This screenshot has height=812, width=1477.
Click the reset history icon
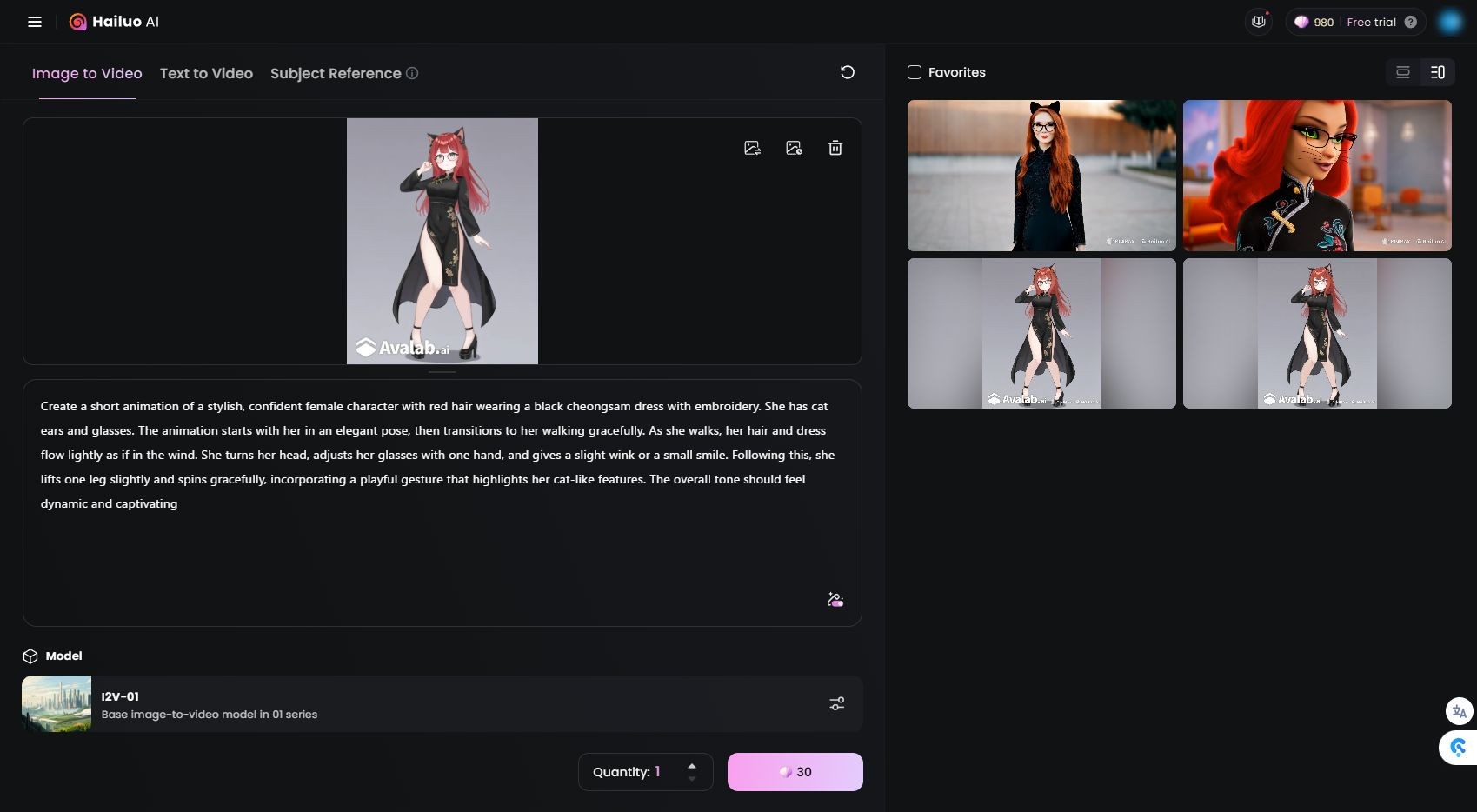[x=847, y=72]
